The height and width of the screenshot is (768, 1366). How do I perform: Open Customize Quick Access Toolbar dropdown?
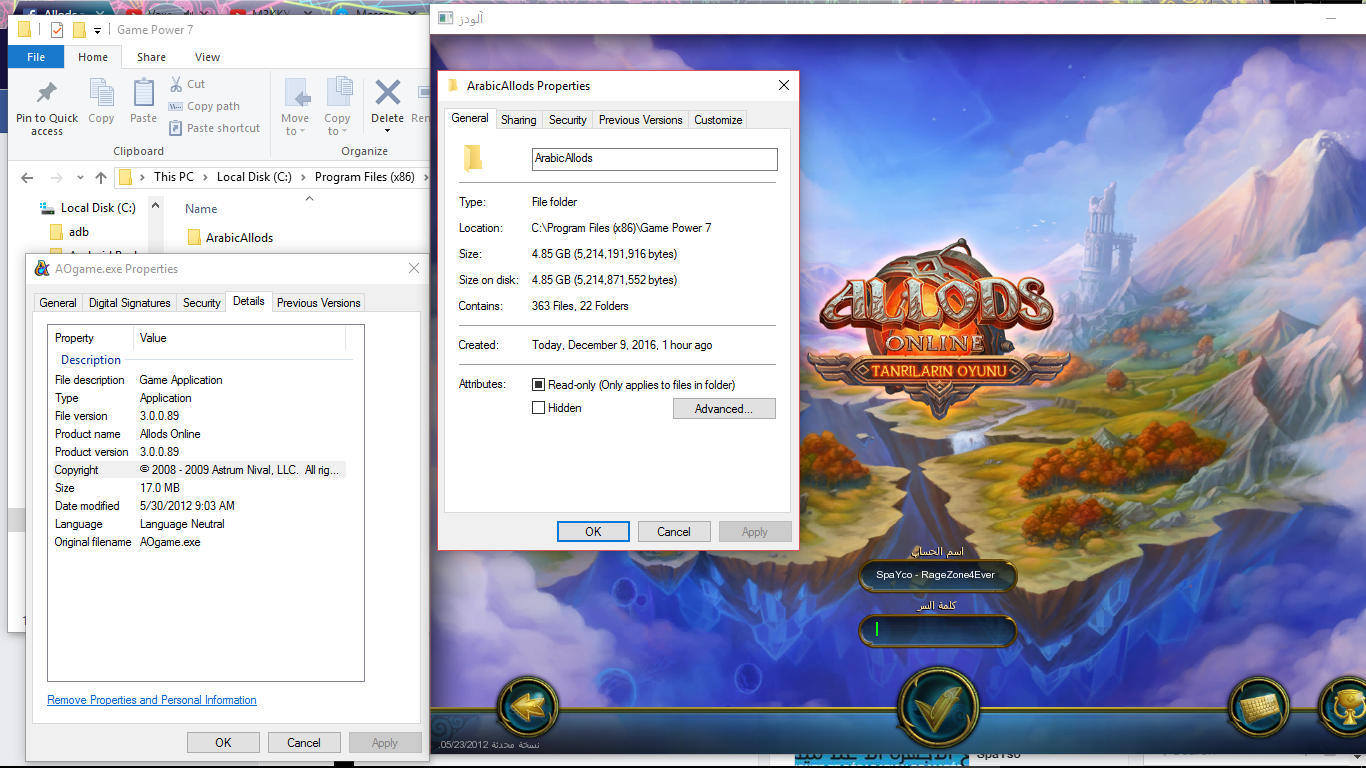click(x=97, y=30)
